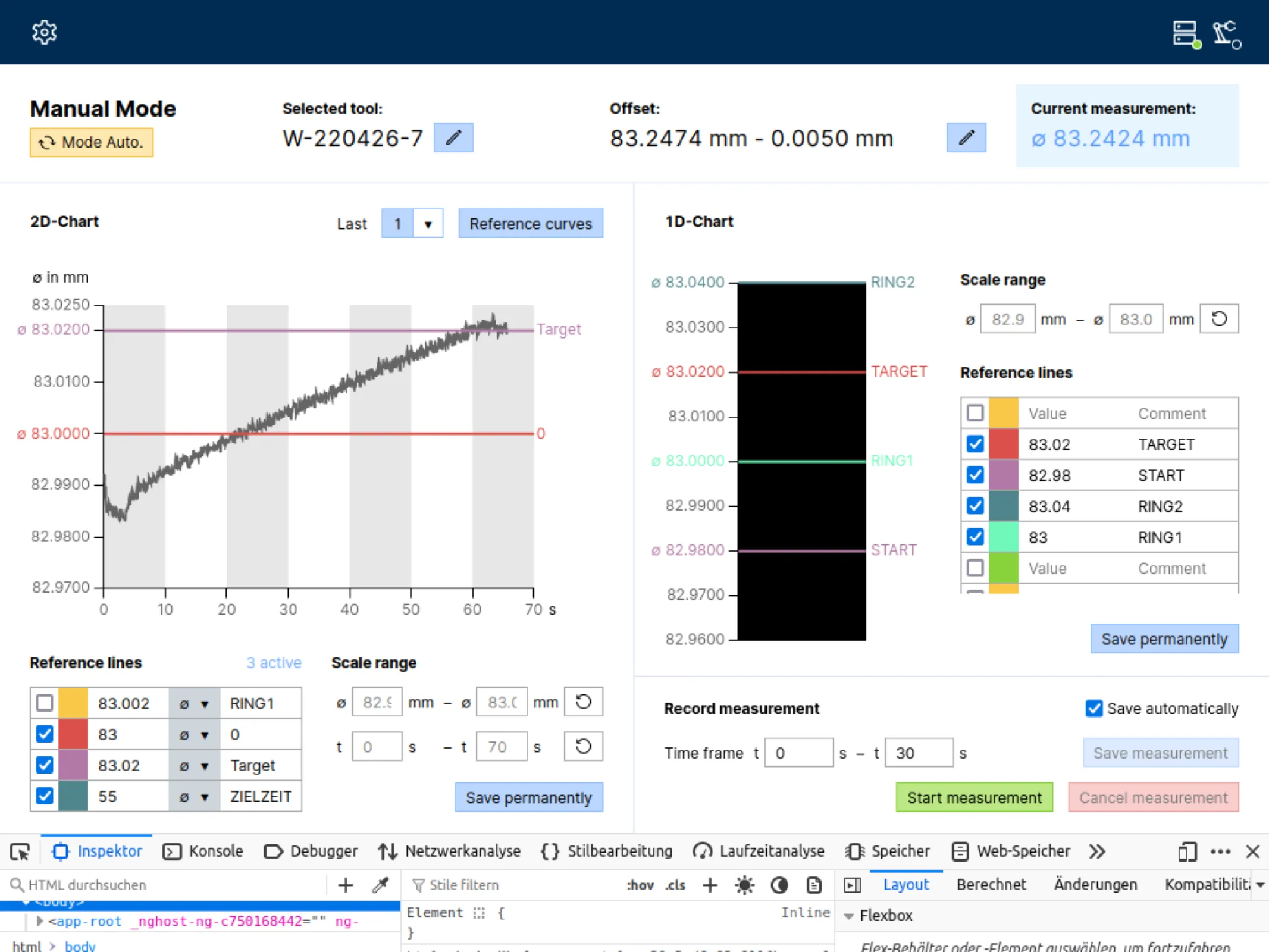1269x952 pixels.
Task: Click the eyedropper icon in Inspektor
Action: click(x=380, y=885)
